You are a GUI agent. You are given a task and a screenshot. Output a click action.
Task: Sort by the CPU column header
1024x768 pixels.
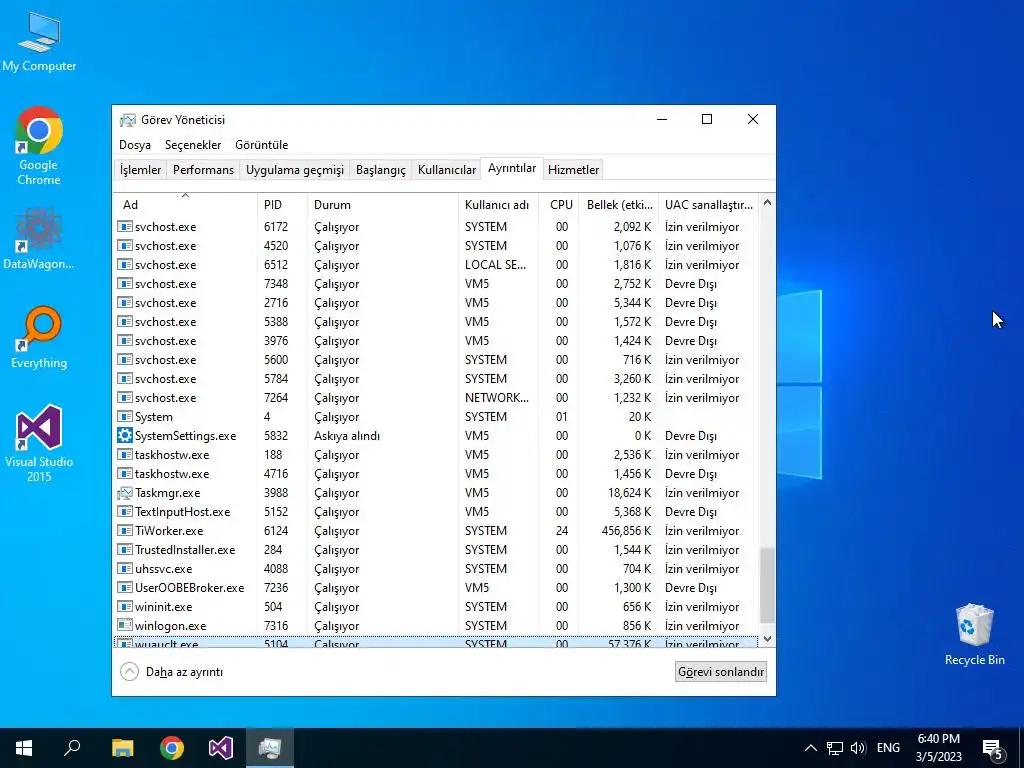click(558, 204)
